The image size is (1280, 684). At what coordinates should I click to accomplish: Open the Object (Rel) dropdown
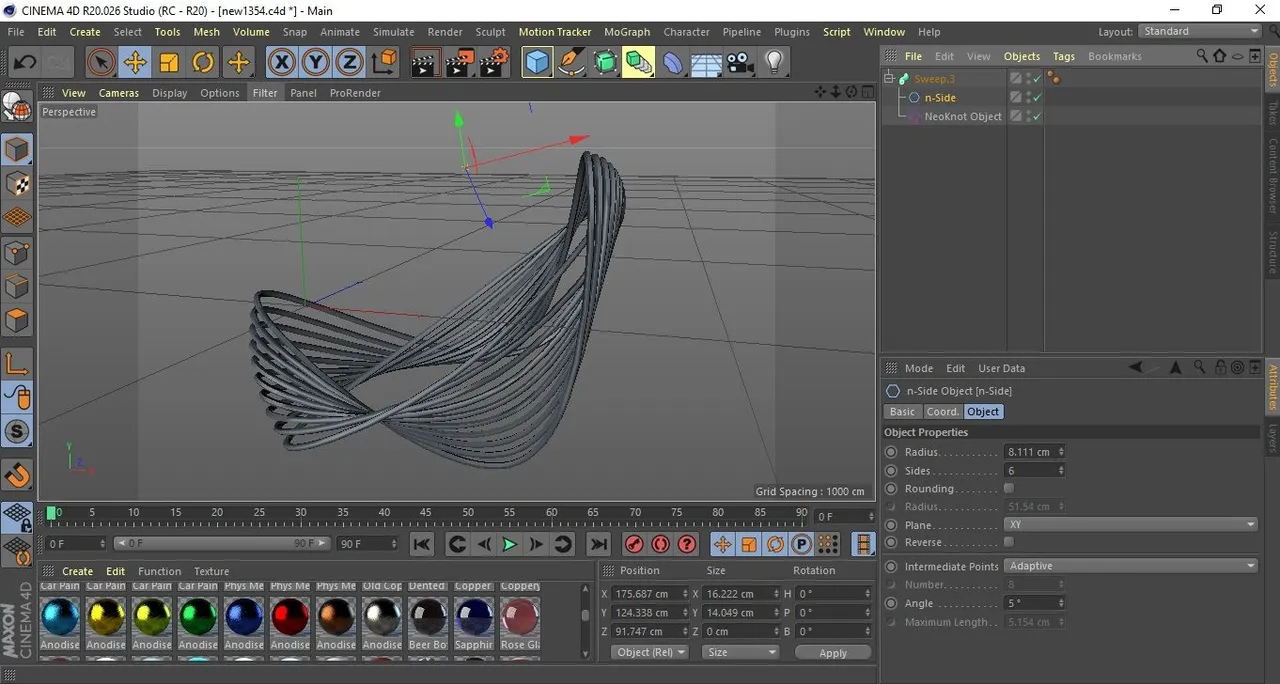click(x=650, y=652)
